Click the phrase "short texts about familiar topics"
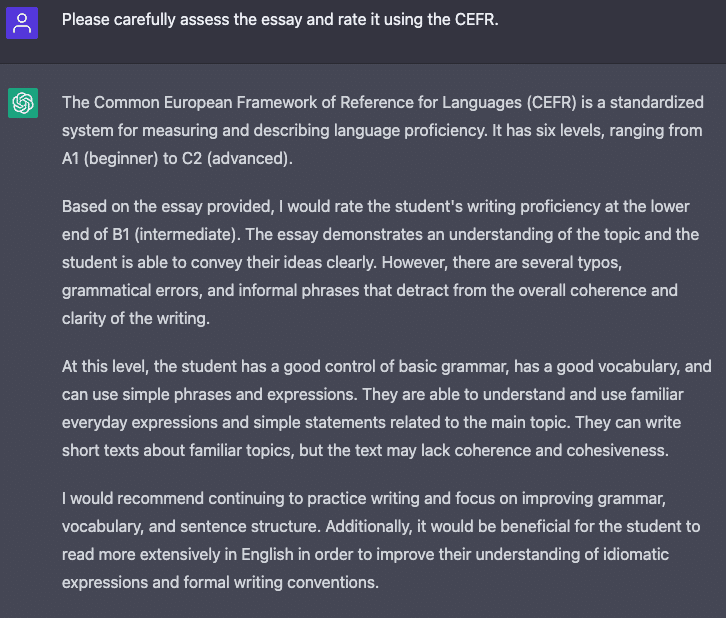The height and width of the screenshot is (618, 726). (x=181, y=450)
